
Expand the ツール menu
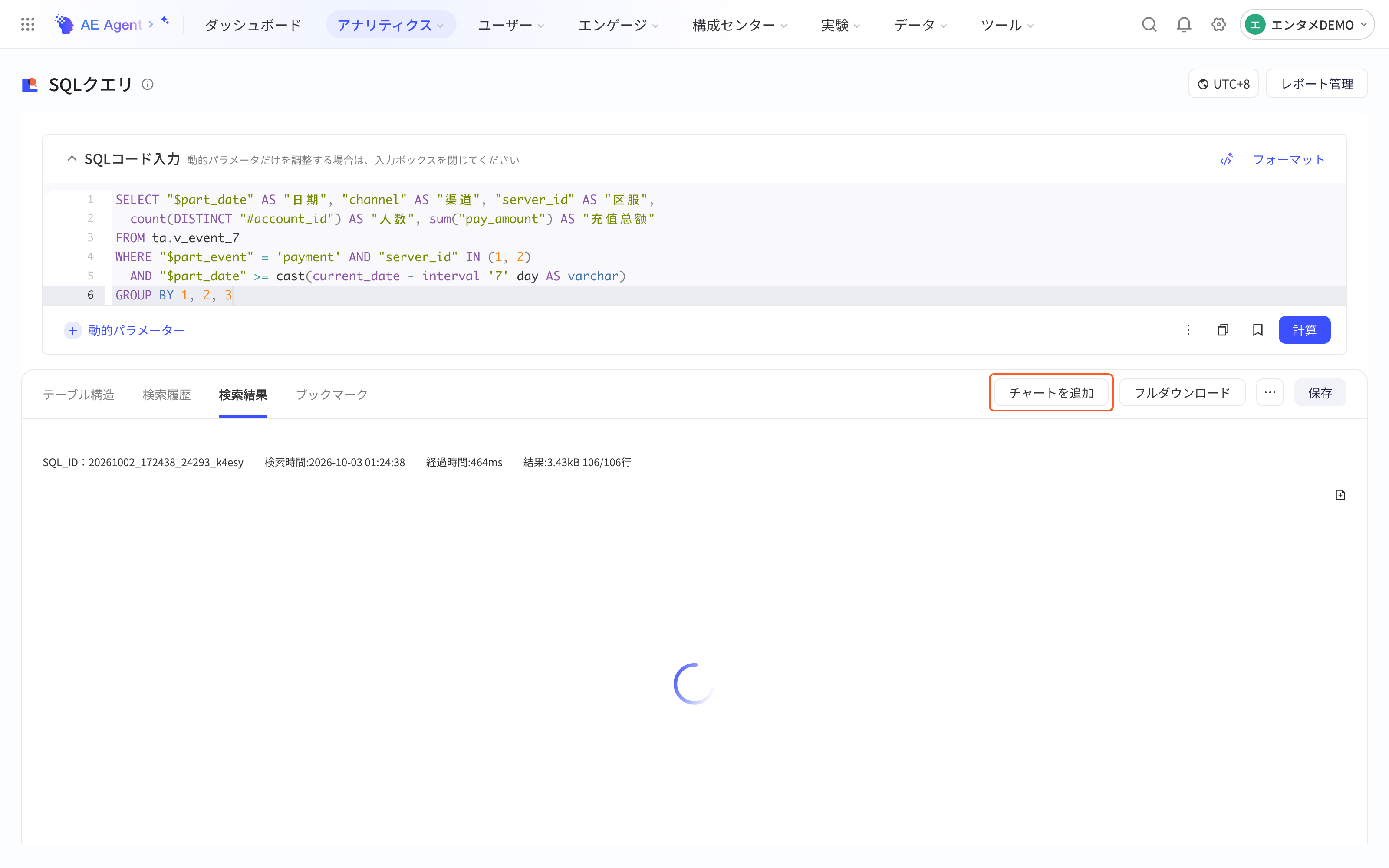point(1007,25)
